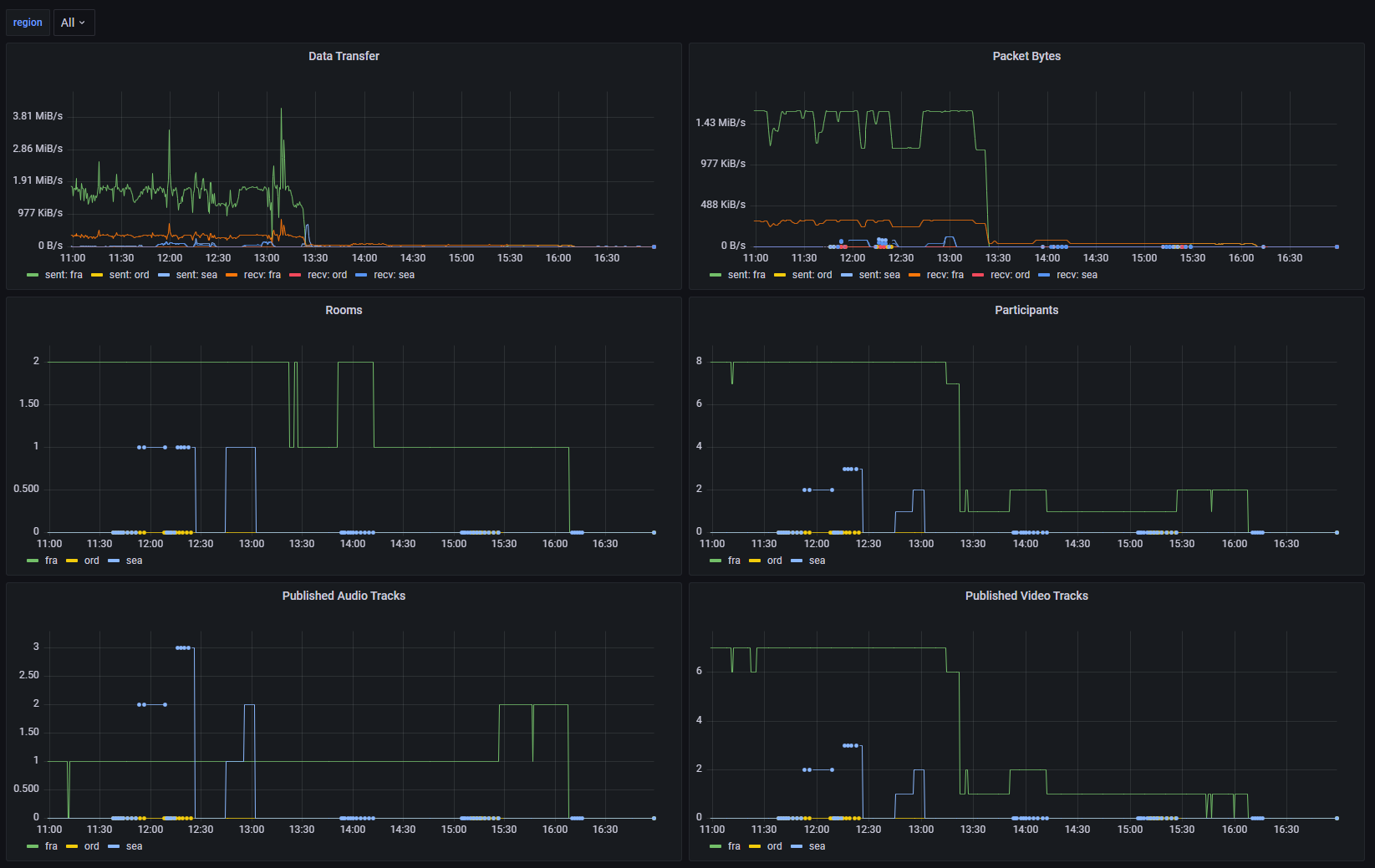Screen dimensions: 1375x868
Task: Click the 3.81 MiB/s axis label in Data Transfer
Action: (x=38, y=116)
